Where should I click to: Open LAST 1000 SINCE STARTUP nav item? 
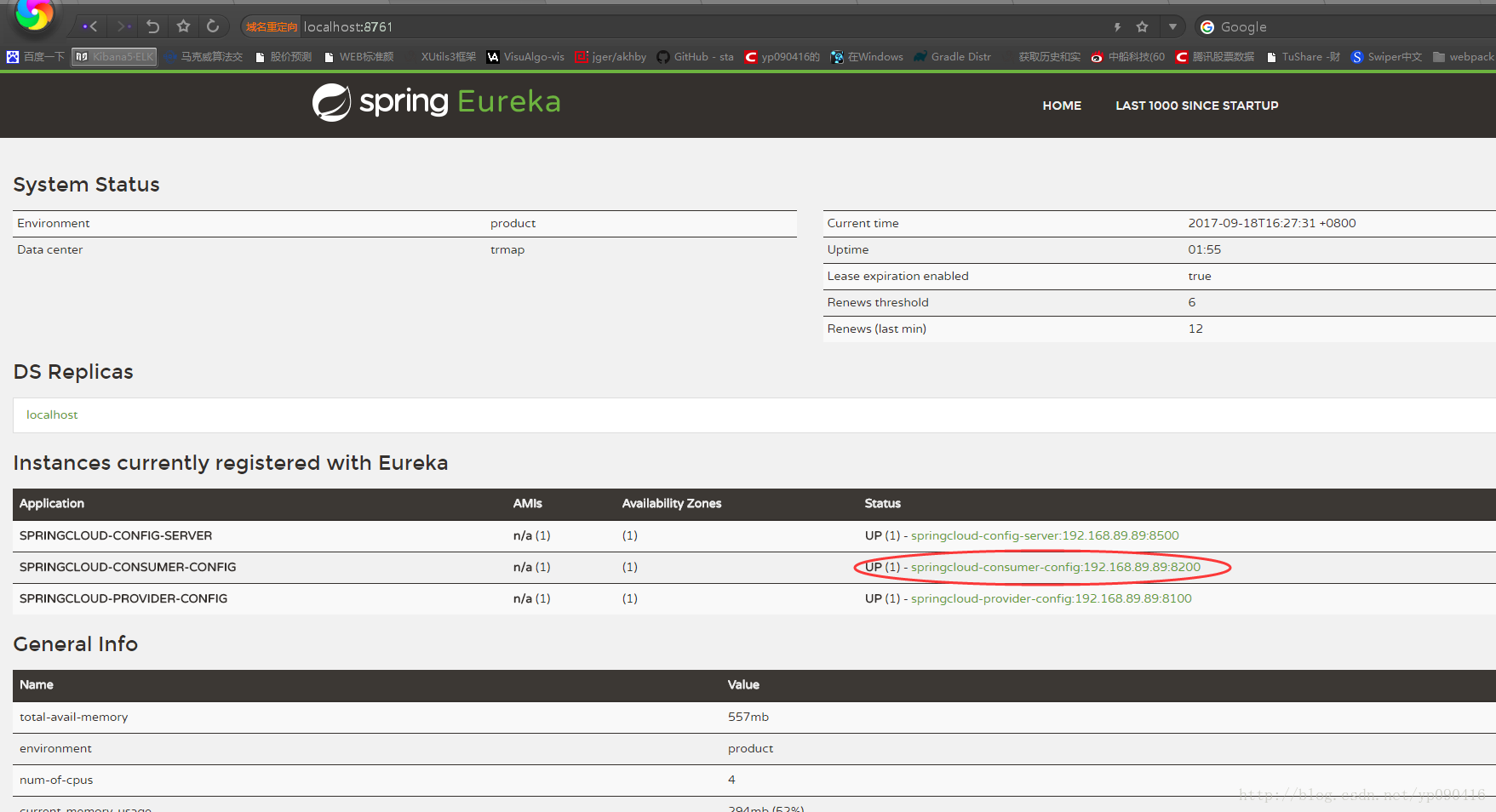tap(1196, 106)
